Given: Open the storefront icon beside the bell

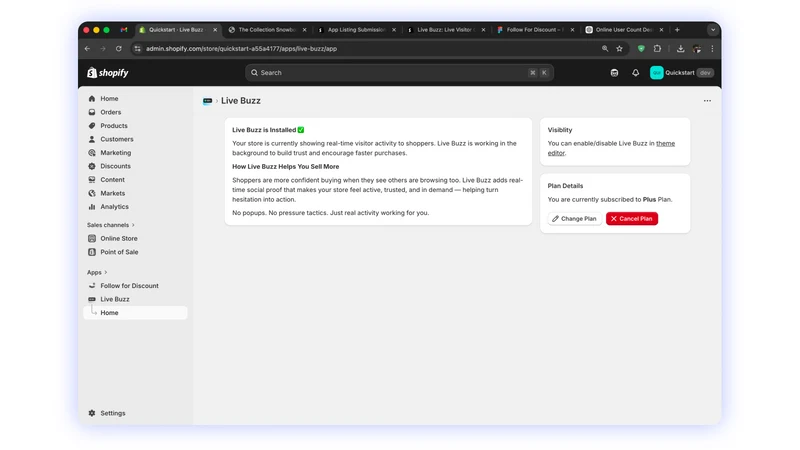Looking at the screenshot, I should [614, 73].
